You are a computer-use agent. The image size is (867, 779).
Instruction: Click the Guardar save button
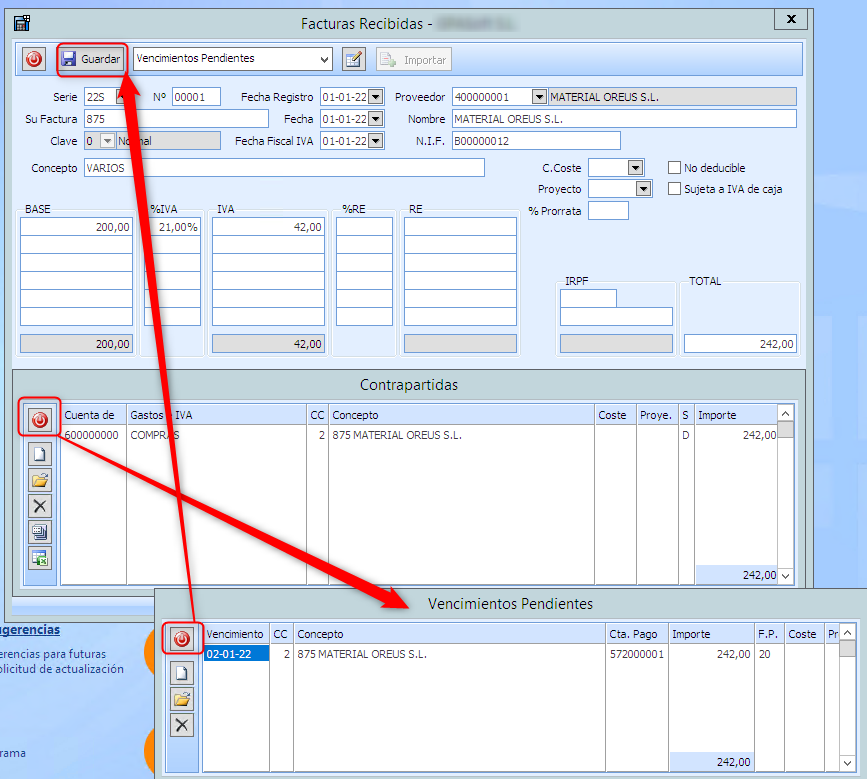pos(92,60)
